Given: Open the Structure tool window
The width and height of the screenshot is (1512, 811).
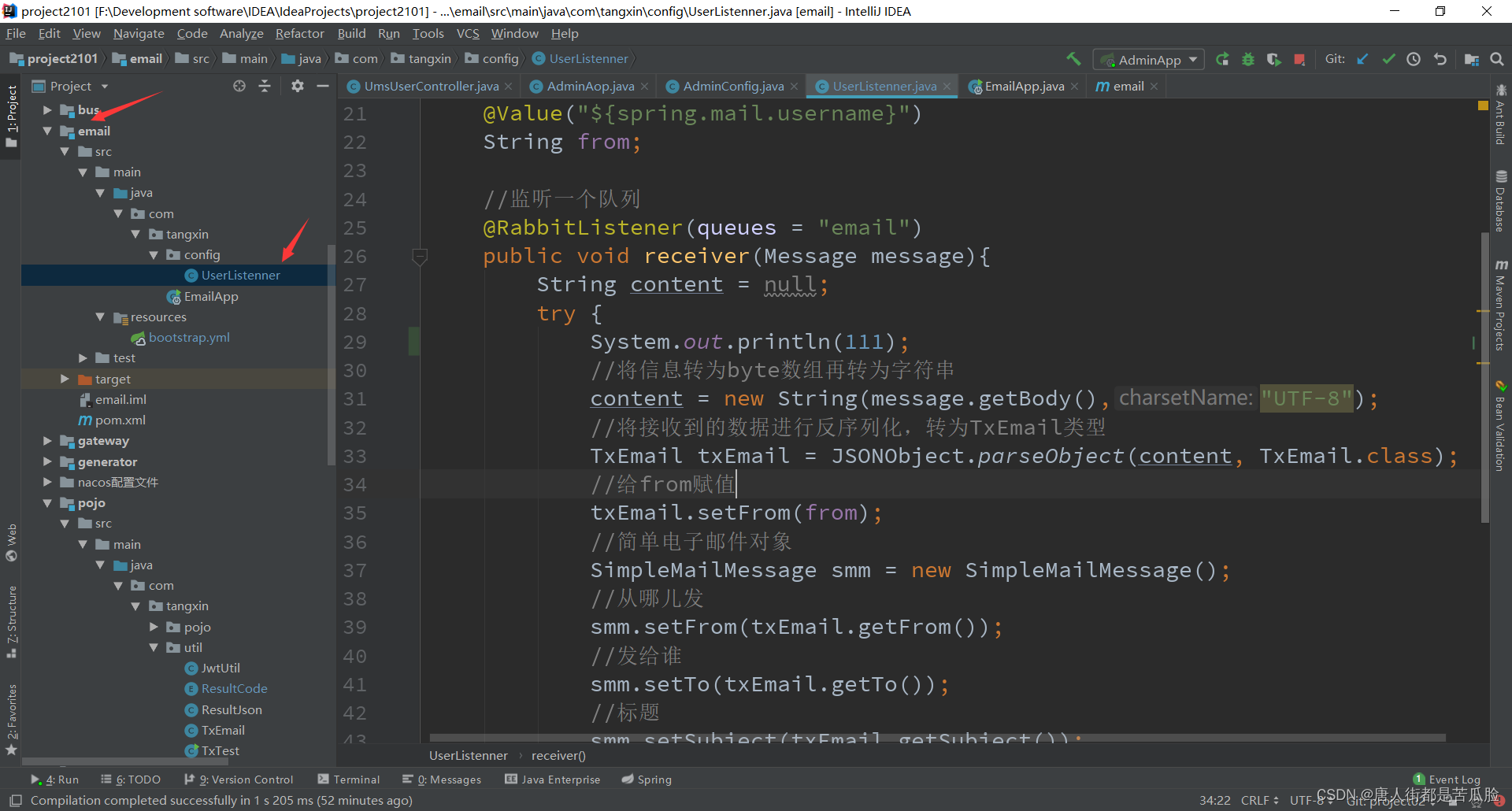Looking at the screenshot, I should pyautogui.click(x=11, y=622).
